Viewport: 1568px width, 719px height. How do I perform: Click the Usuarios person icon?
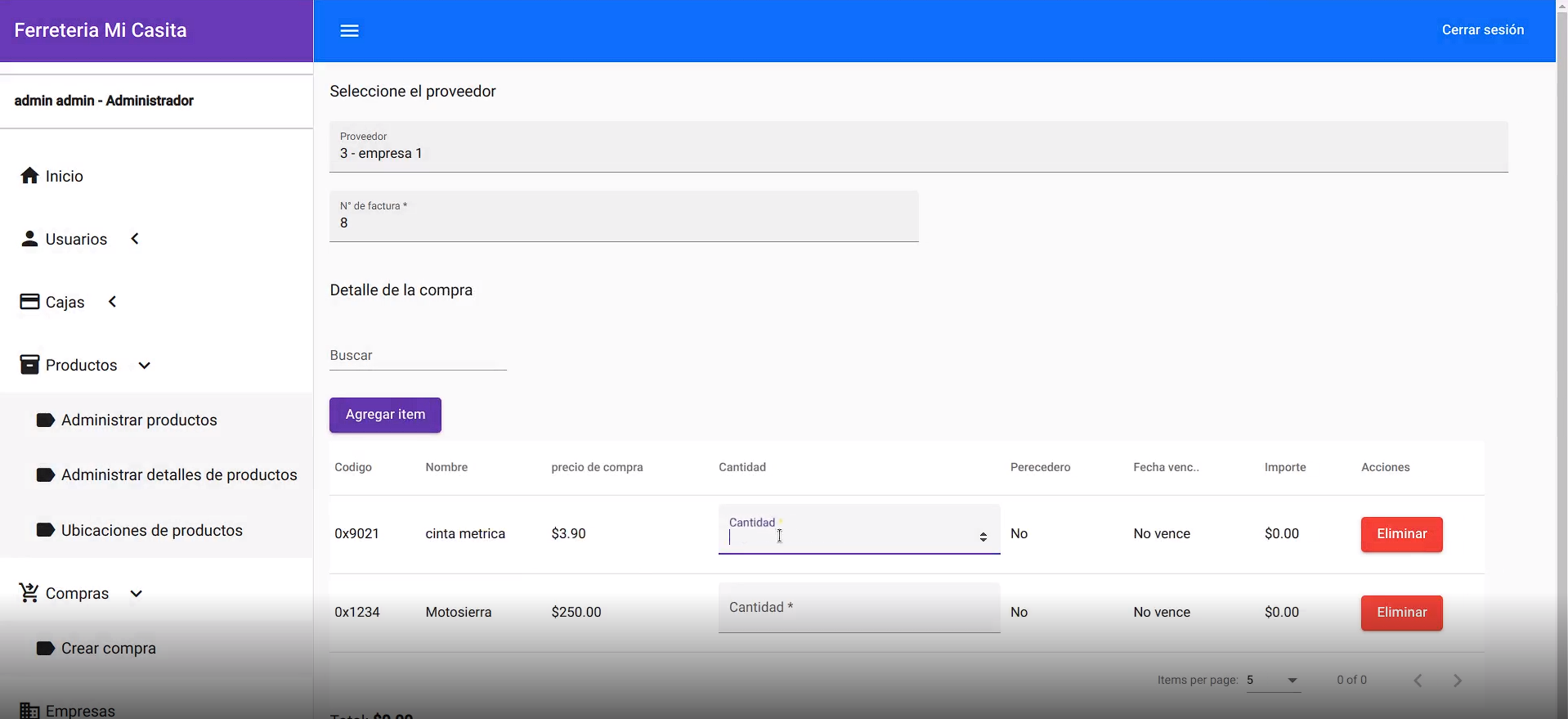point(29,239)
